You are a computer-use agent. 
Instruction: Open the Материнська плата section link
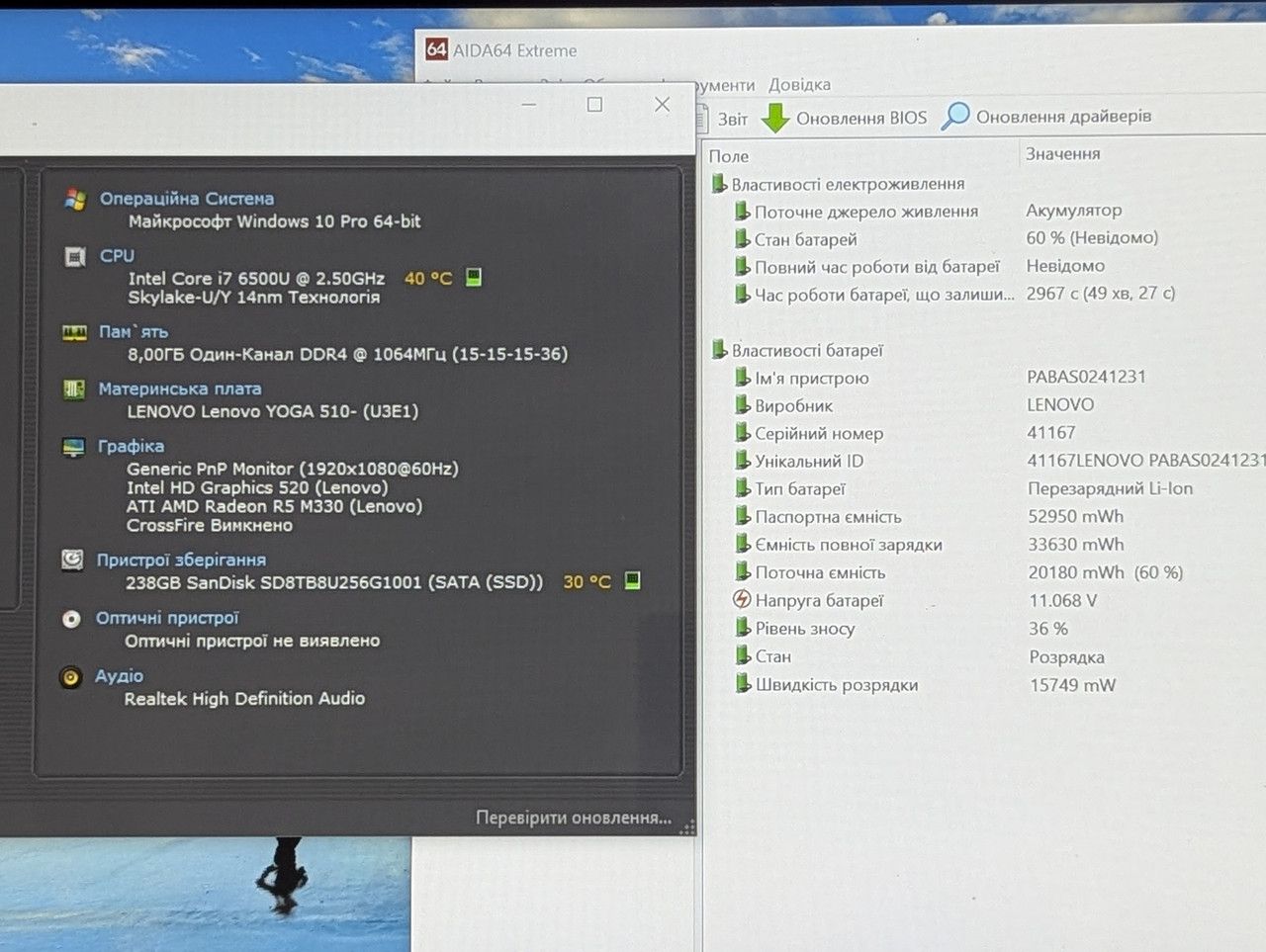180,389
